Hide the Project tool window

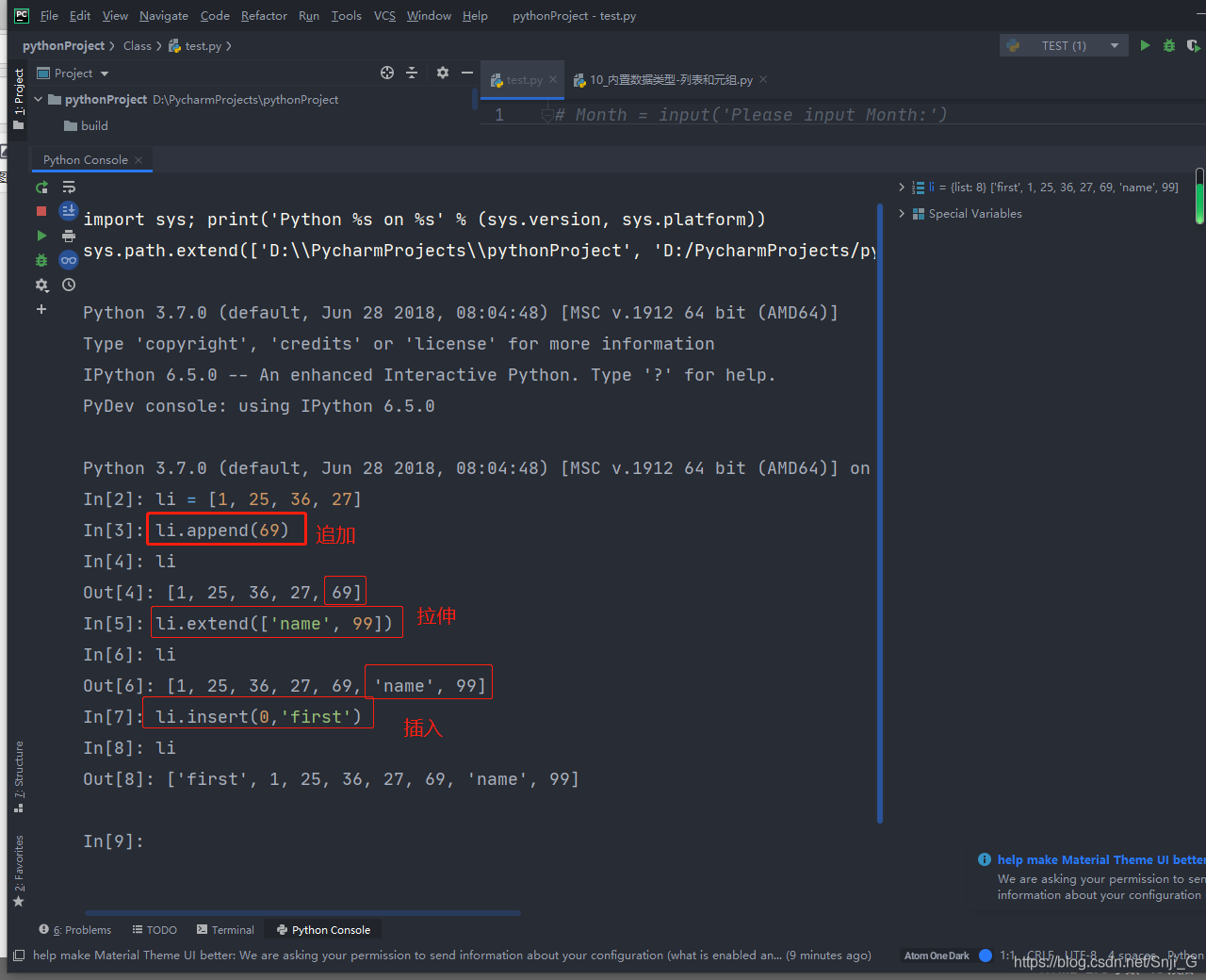[x=467, y=73]
